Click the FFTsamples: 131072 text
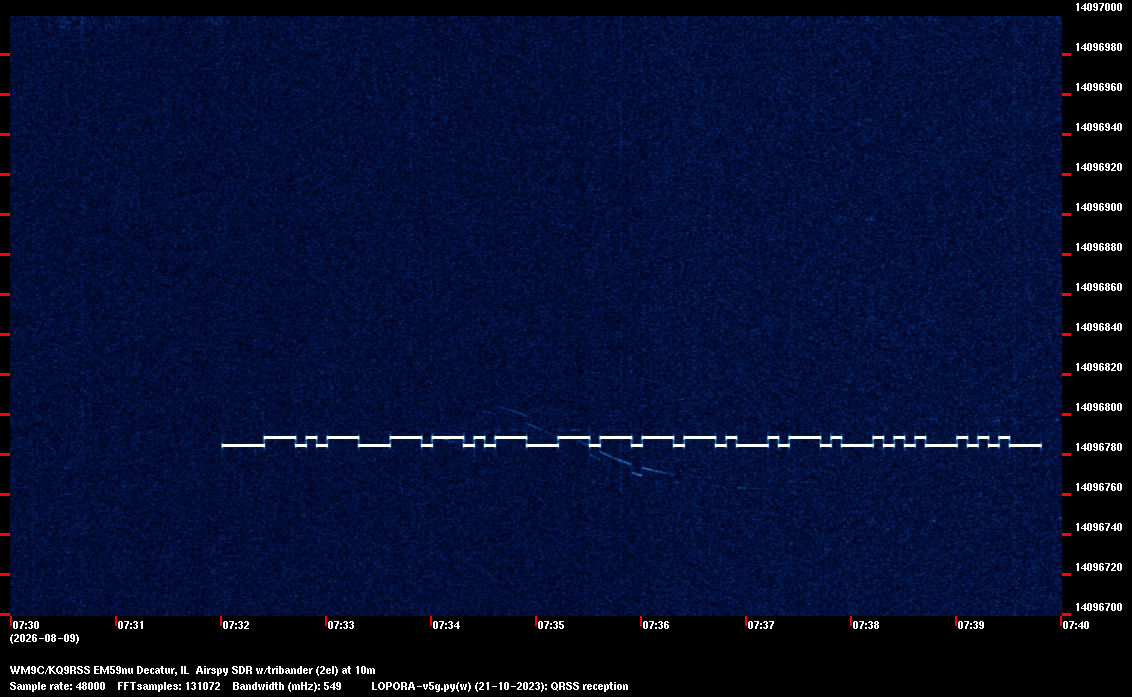Image resolution: width=1132 pixels, height=697 pixels. pos(169,686)
